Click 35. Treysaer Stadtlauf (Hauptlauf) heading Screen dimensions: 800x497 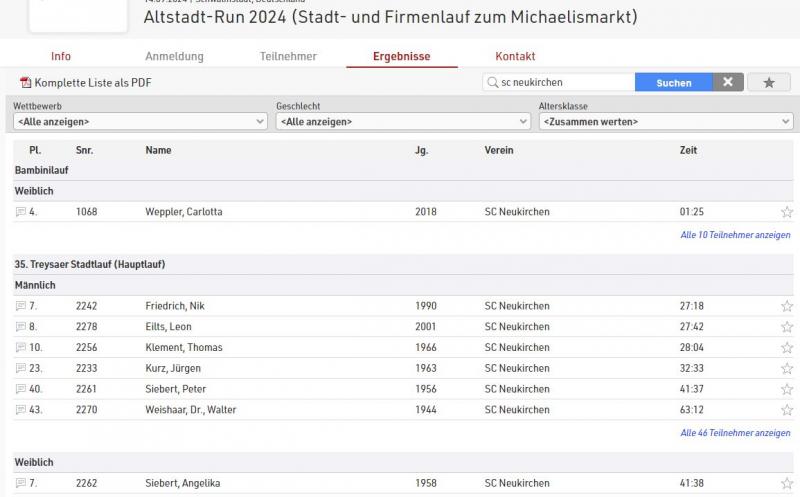pyautogui.click(x=90, y=264)
